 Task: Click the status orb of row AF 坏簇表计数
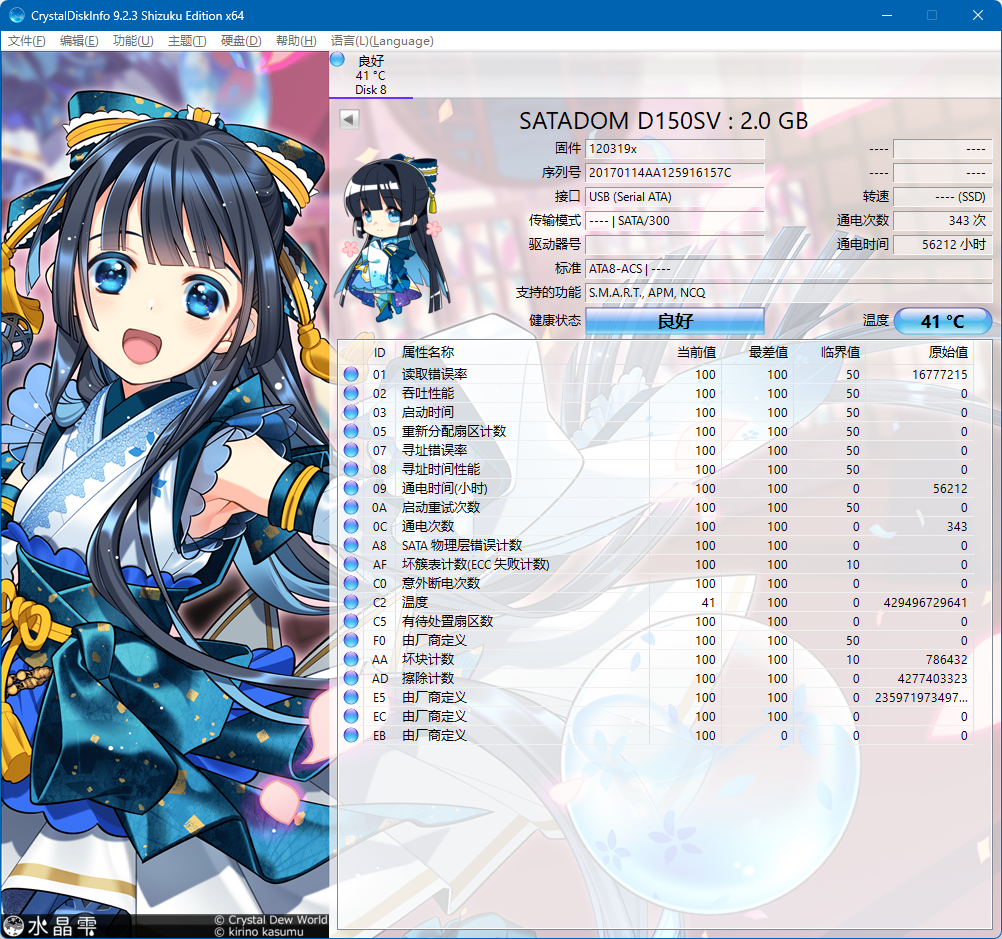click(x=351, y=564)
